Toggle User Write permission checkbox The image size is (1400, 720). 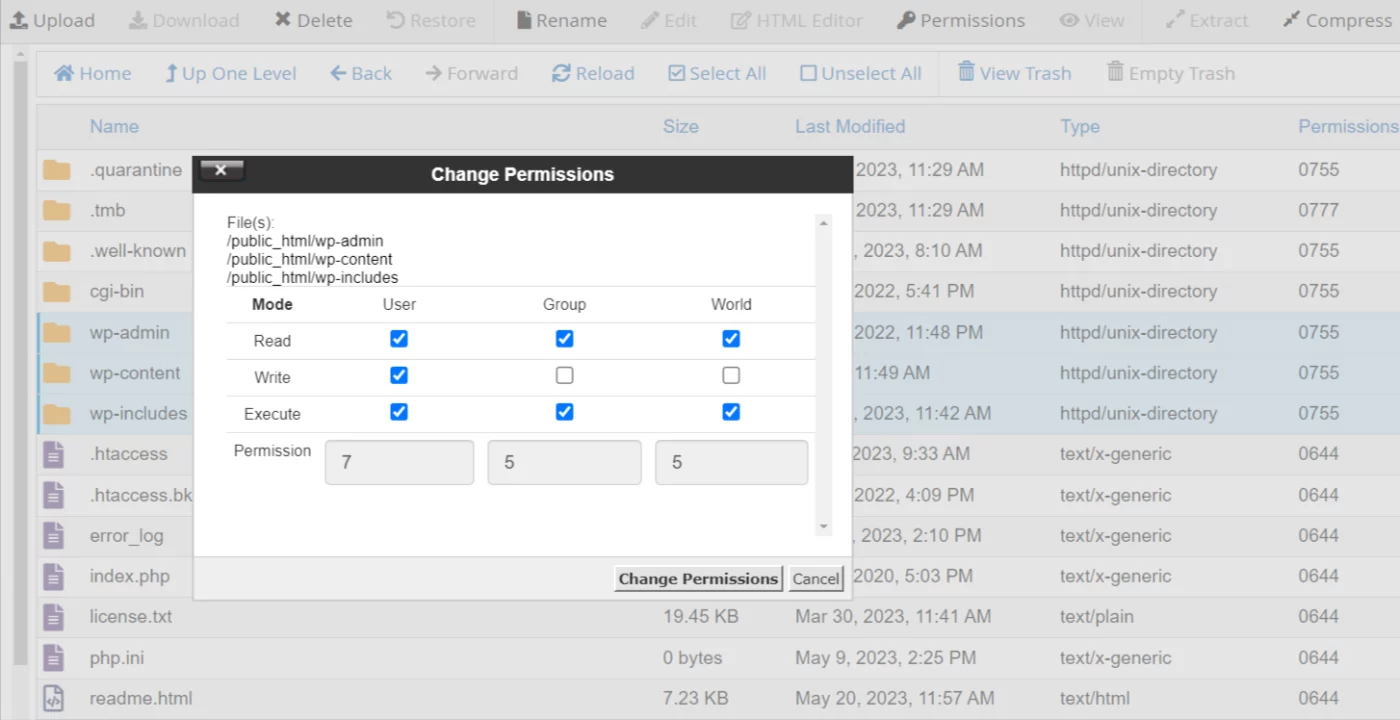399,375
